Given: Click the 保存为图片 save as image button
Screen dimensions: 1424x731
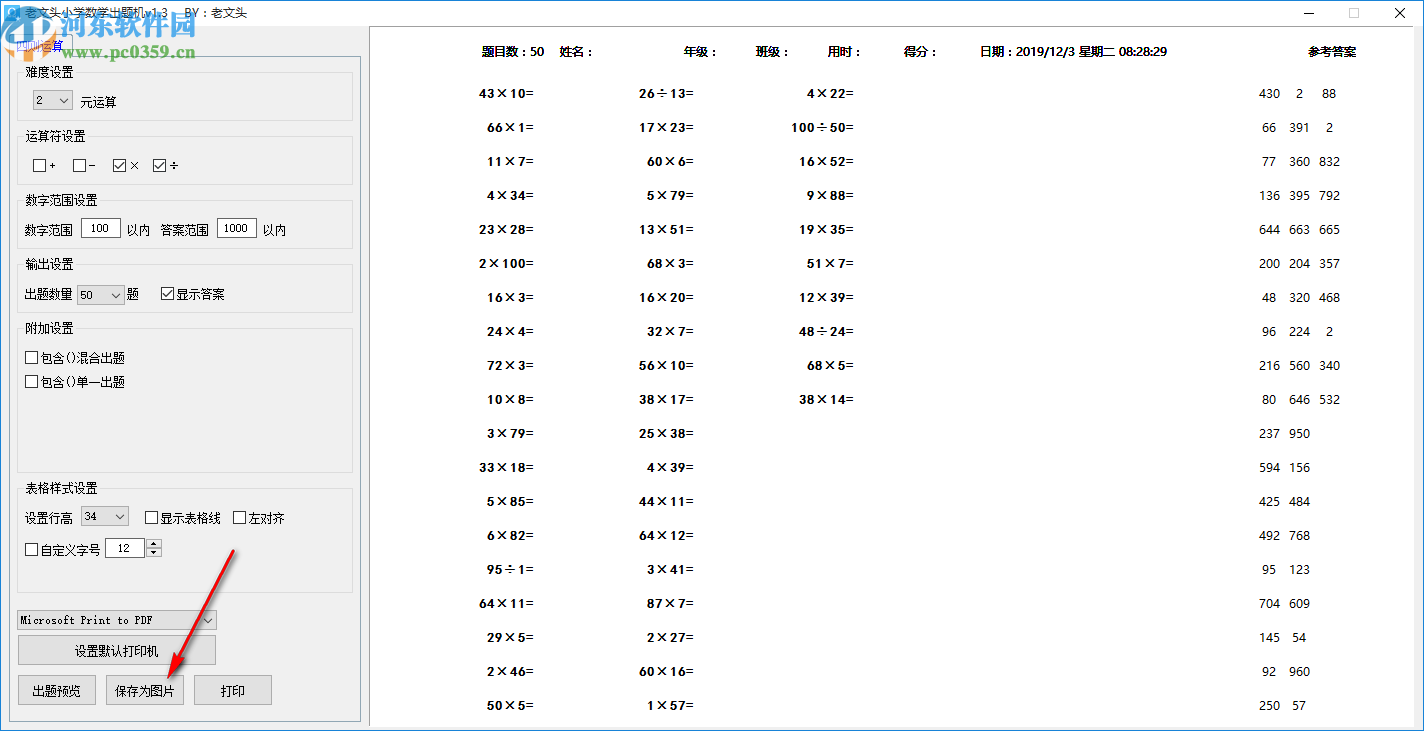Looking at the screenshot, I should pyautogui.click(x=144, y=689).
